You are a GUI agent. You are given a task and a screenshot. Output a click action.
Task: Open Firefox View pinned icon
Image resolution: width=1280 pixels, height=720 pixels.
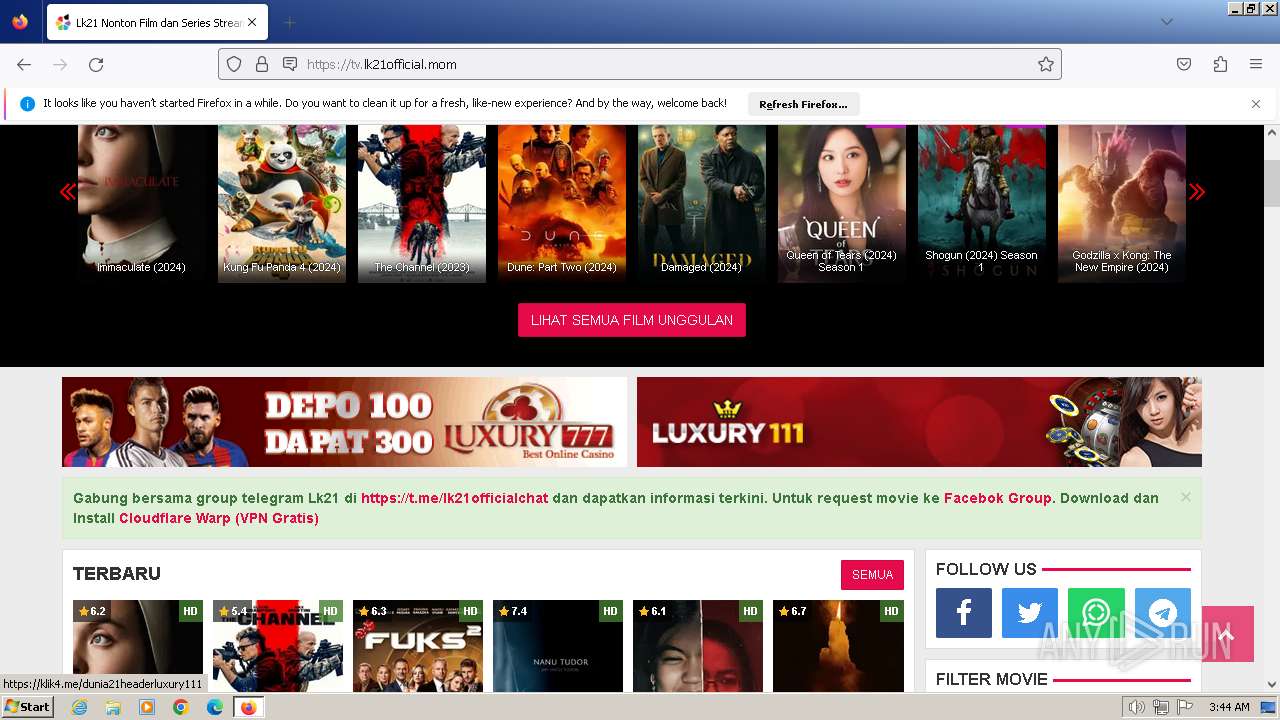pyautogui.click(x=20, y=22)
